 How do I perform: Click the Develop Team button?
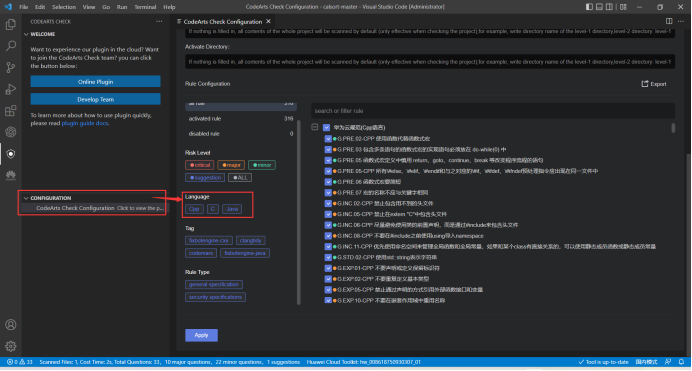(x=95, y=99)
